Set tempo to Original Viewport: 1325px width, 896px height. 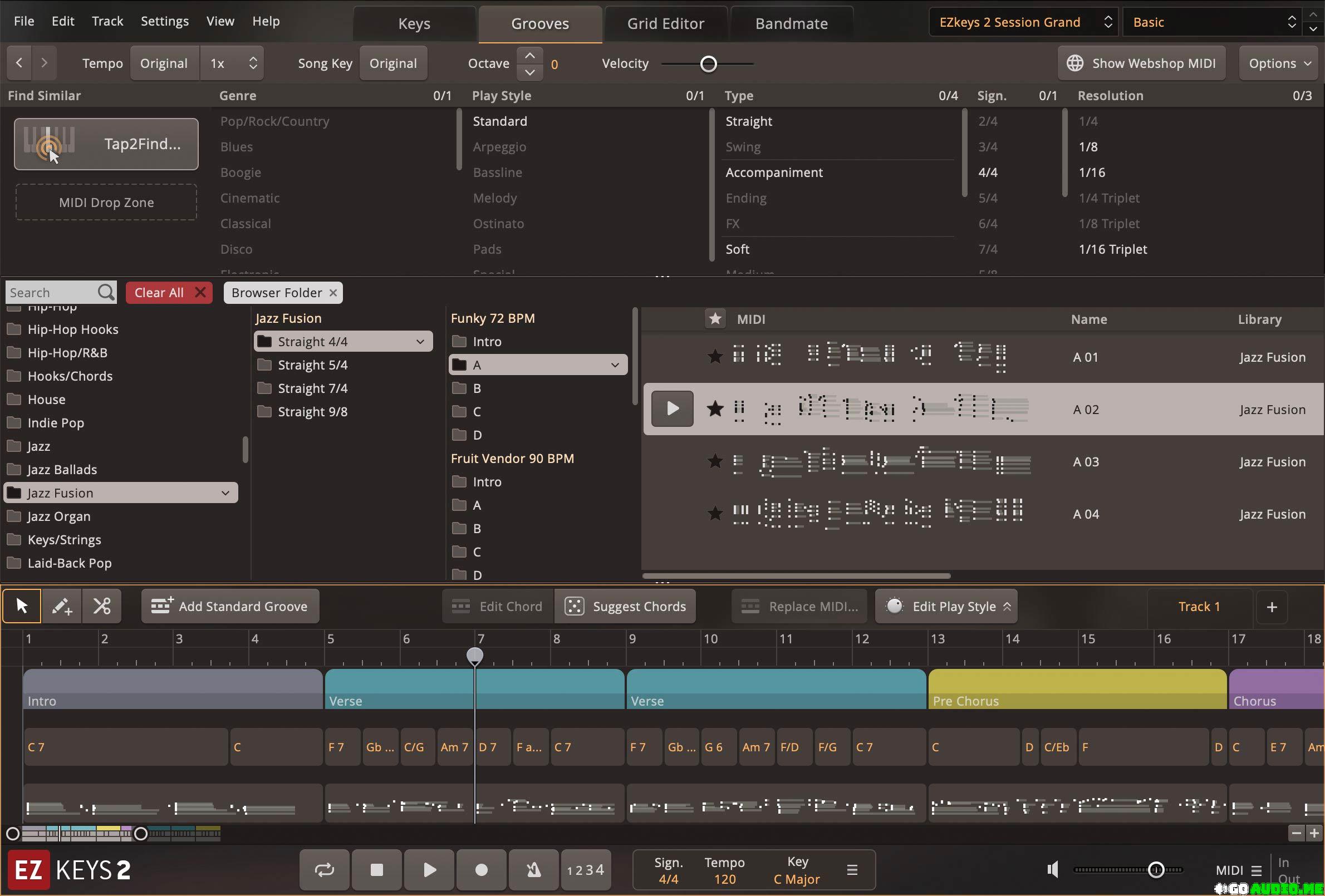coord(164,63)
